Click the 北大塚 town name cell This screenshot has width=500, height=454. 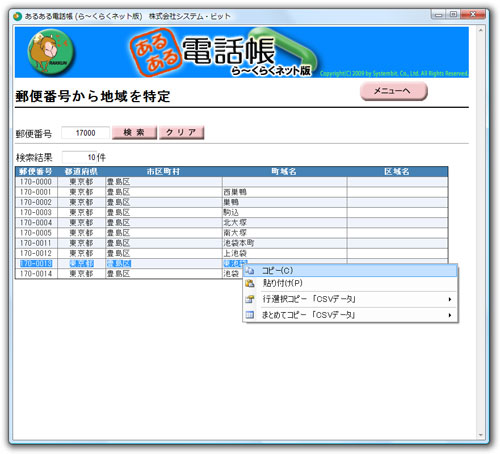(284, 223)
